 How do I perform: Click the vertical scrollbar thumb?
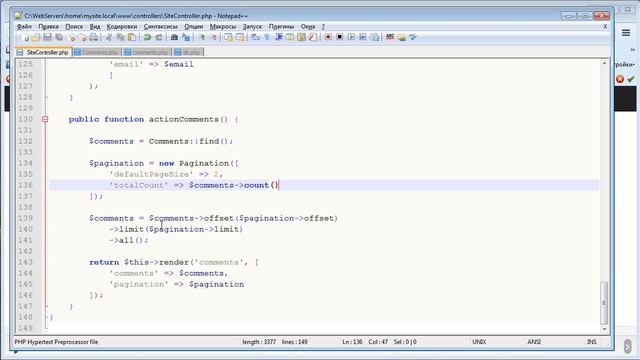[604, 302]
